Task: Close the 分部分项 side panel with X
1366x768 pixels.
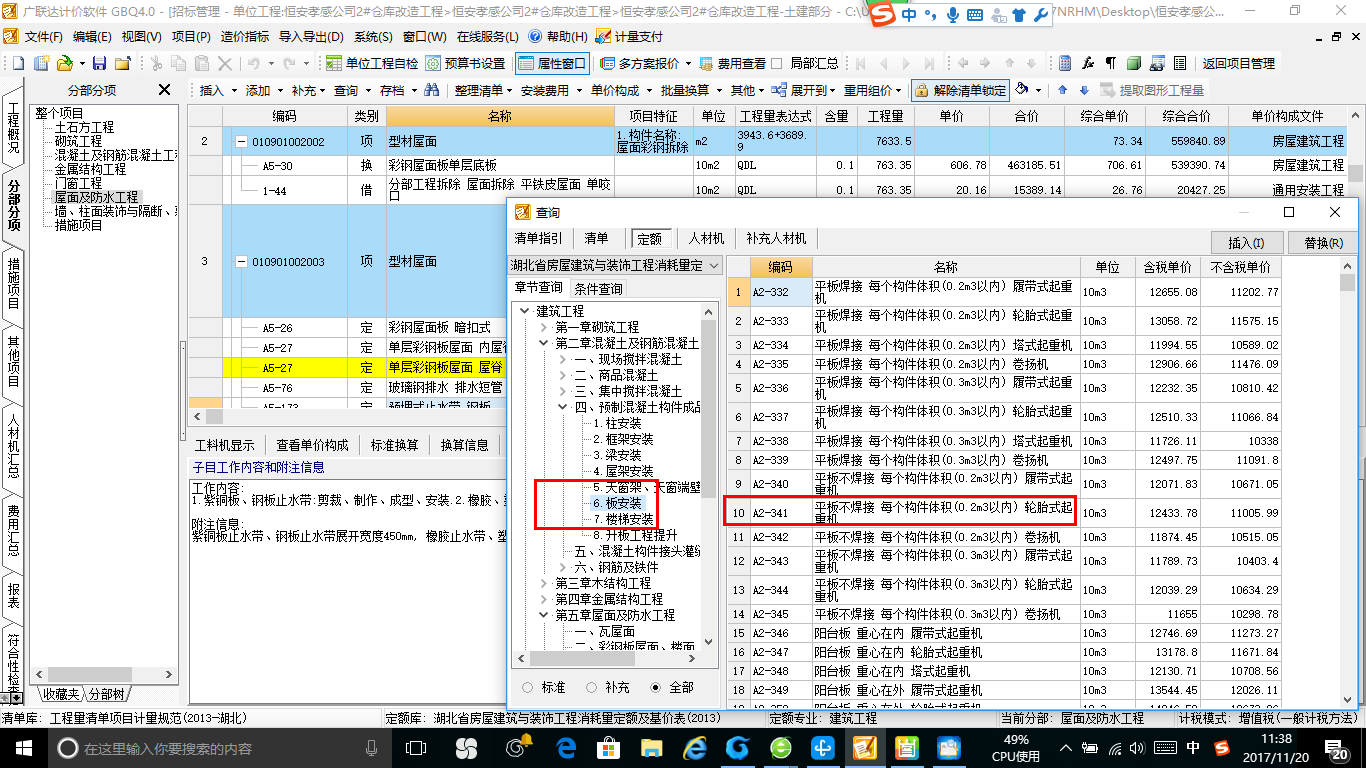Action: click(x=165, y=90)
